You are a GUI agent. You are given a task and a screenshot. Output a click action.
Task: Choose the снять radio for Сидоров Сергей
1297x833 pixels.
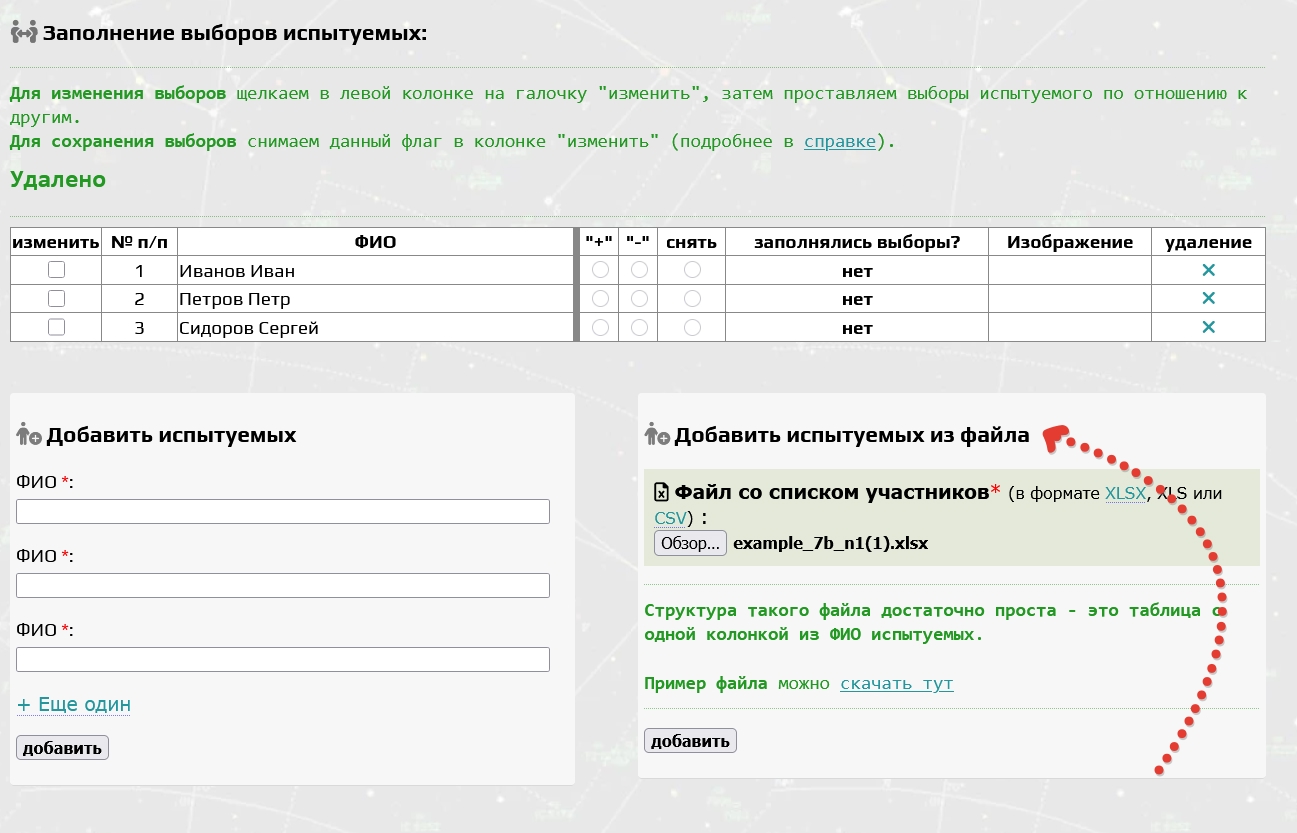pyautogui.click(x=692, y=327)
